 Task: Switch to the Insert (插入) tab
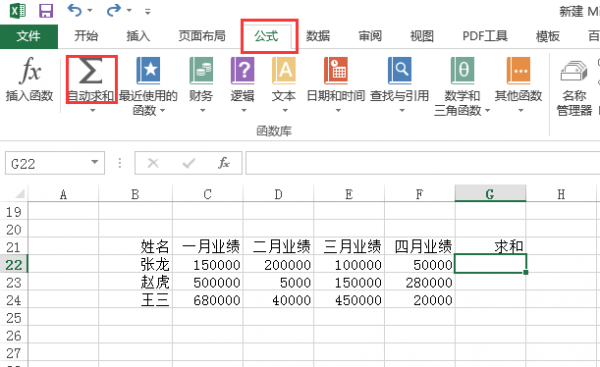[138, 36]
